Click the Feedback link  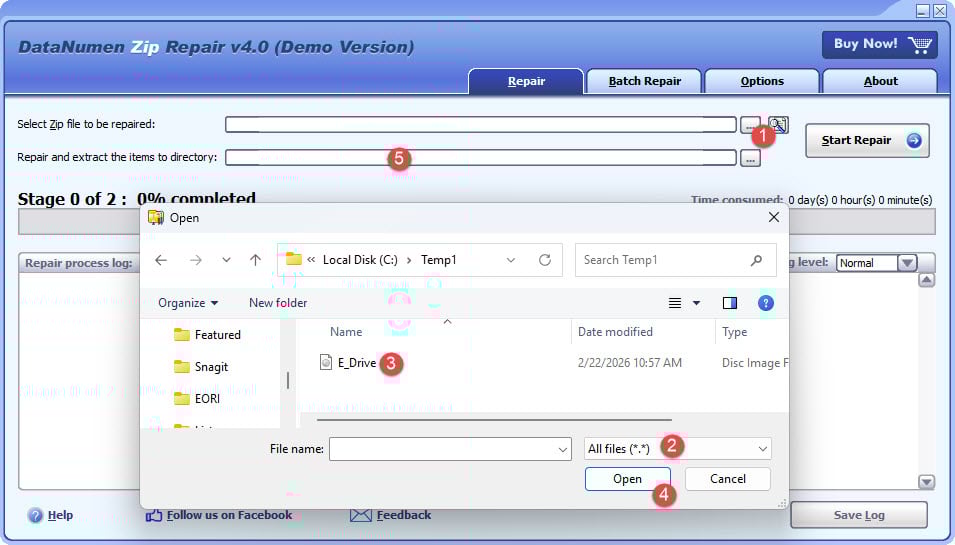pos(404,516)
